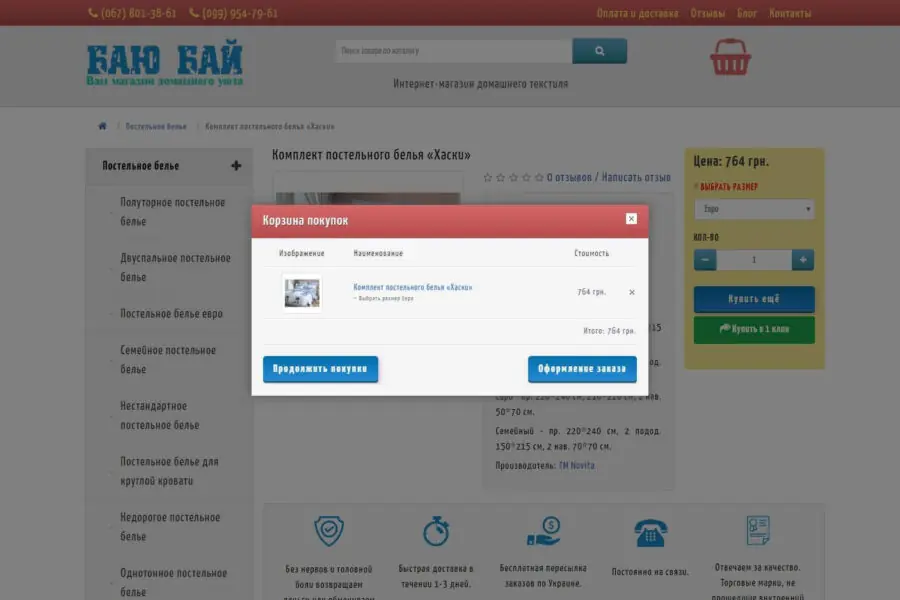Open the Блог menu link

point(747,13)
